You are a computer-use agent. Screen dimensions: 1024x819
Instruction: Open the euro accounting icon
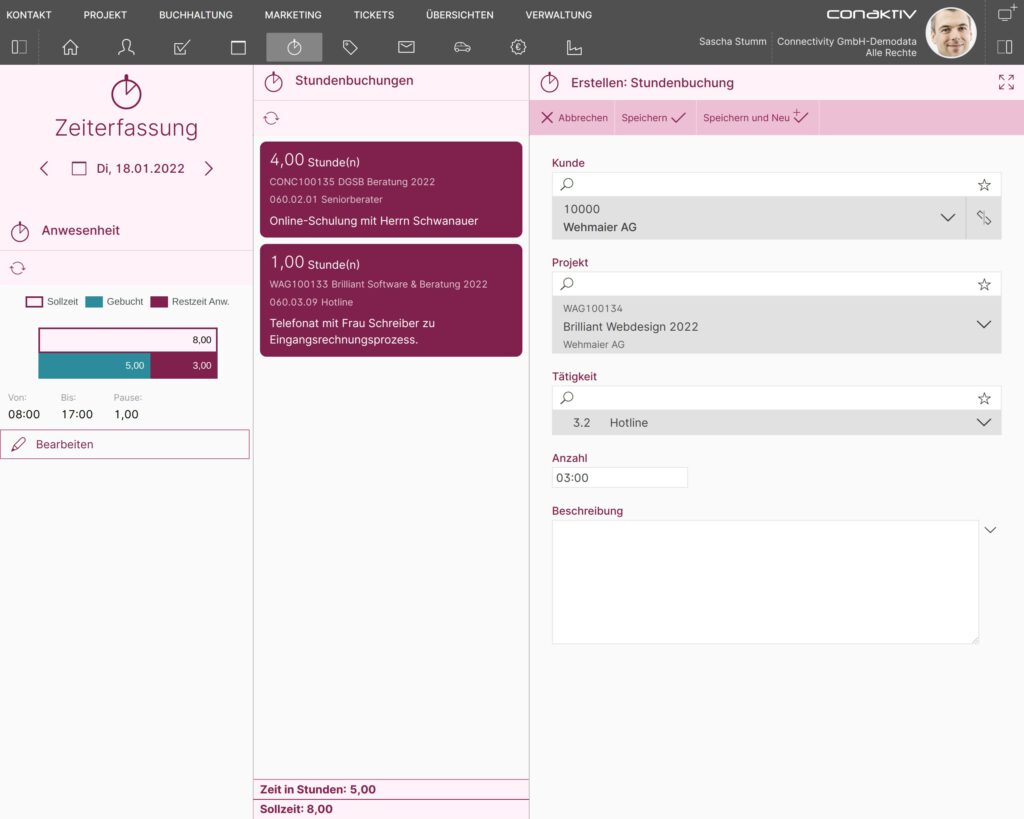(x=518, y=47)
